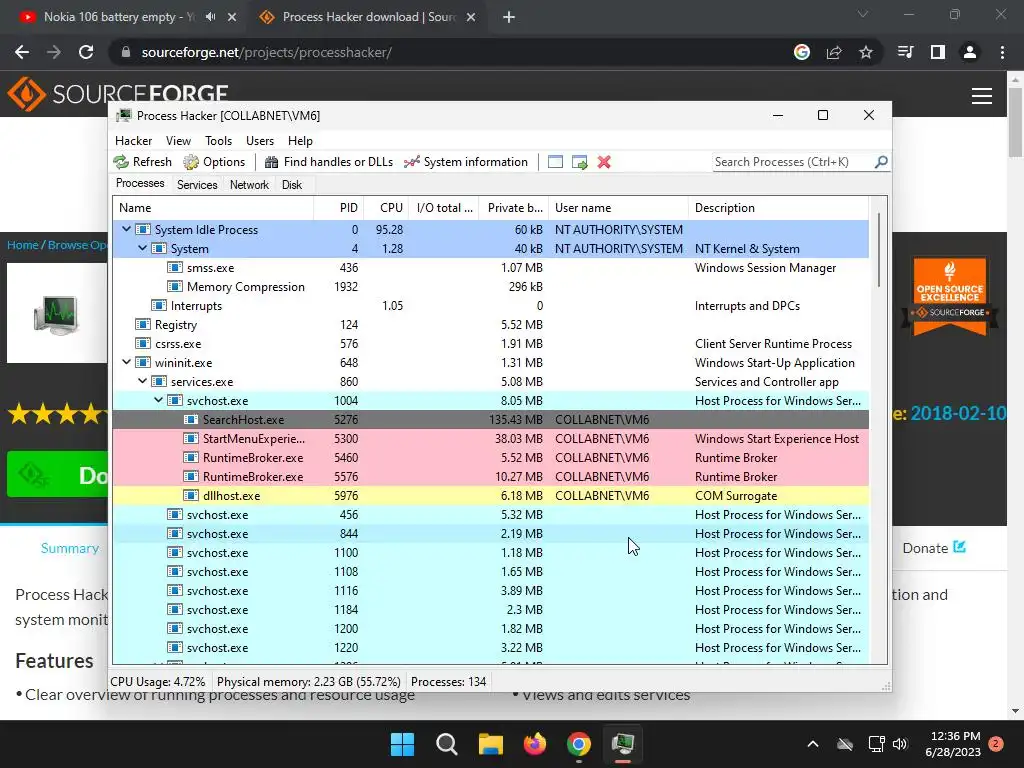Image resolution: width=1024 pixels, height=768 pixels.
Task: Click the search magnifier in Process Hacker
Action: pyautogui.click(x=881, y=161)
